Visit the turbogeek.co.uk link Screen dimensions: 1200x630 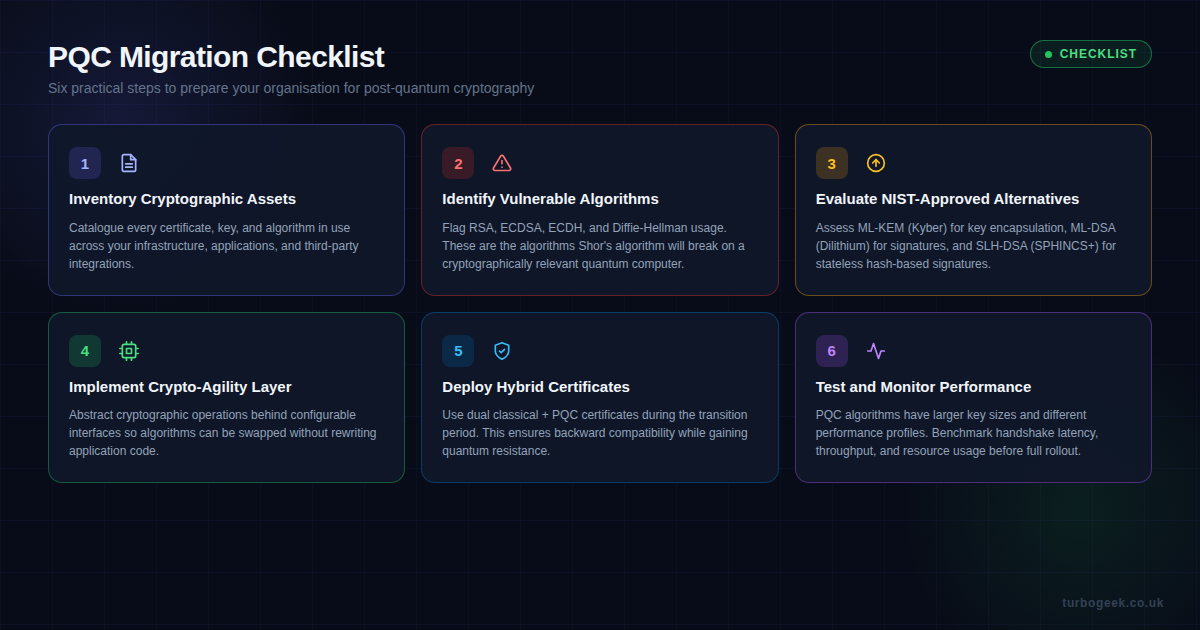point(1113,602)
